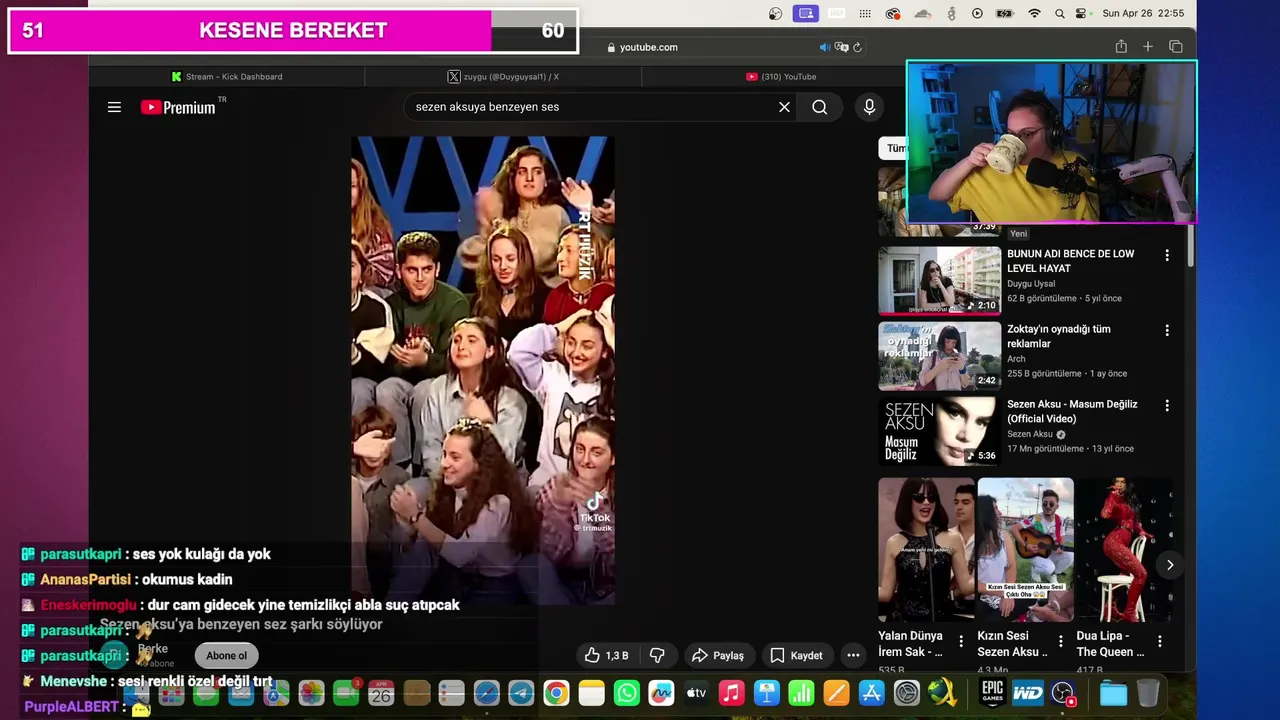This screenshot has width=1280, height=720.
Task: Open the Telegram dock icon
Action: (x=521, y=693)
